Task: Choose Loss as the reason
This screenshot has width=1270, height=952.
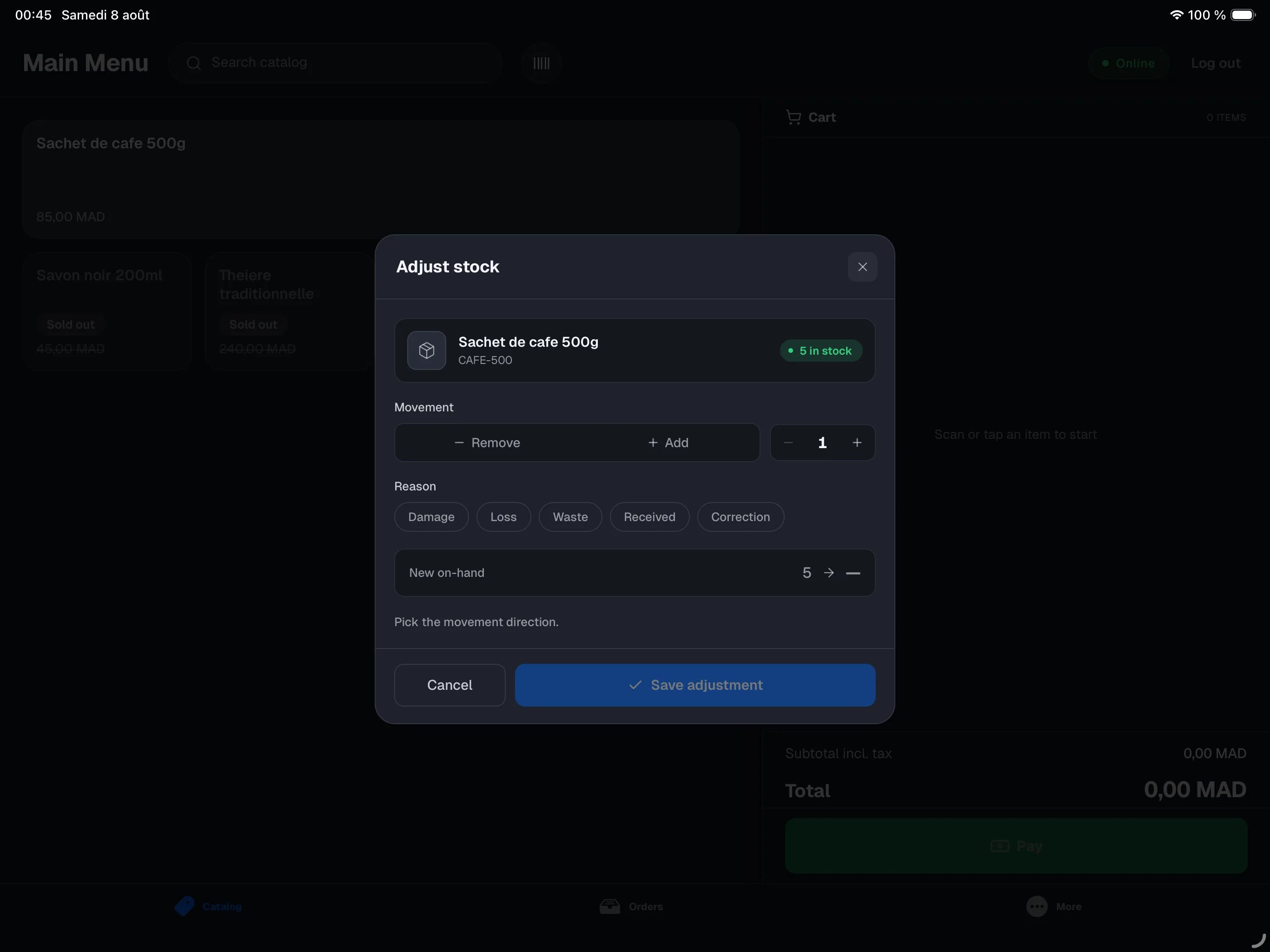Action: [503, 517]
